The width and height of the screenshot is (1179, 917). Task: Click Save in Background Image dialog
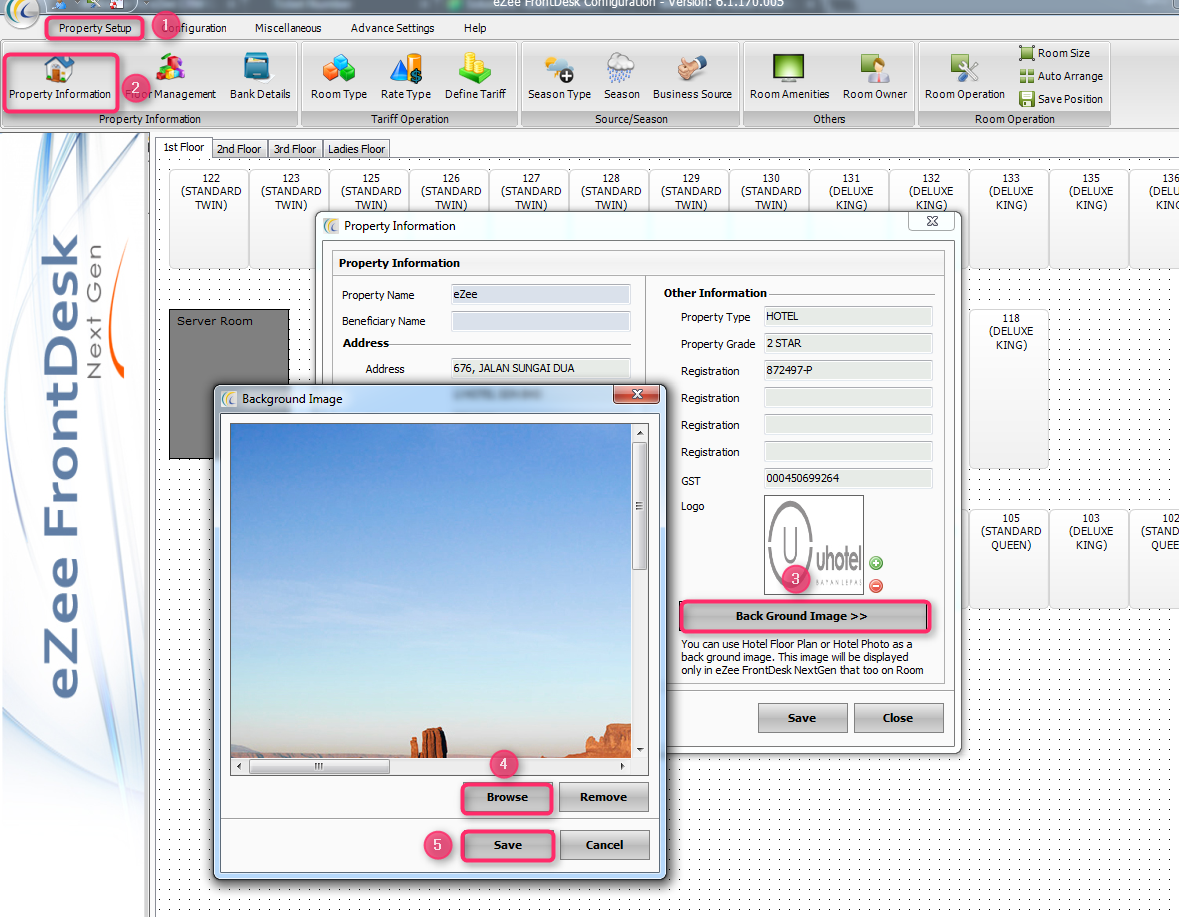pyautogui.click(x=508, y=845)
